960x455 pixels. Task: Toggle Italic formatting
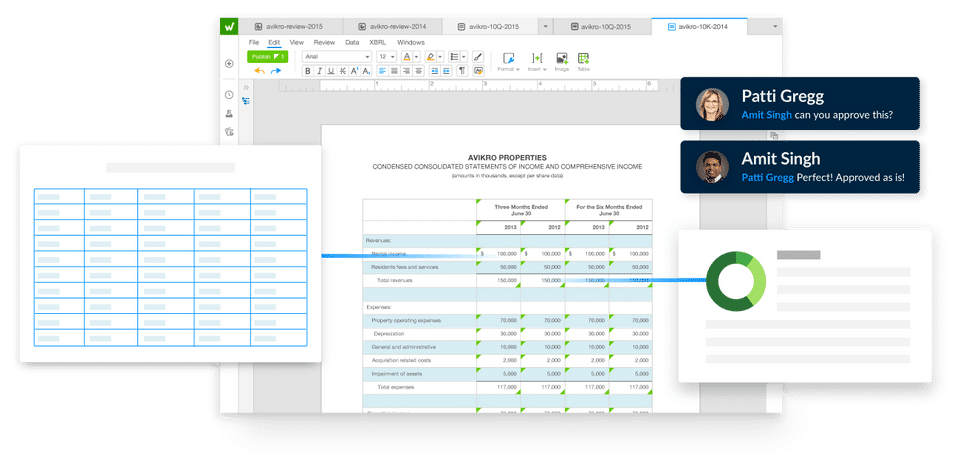tap(320, 71)
